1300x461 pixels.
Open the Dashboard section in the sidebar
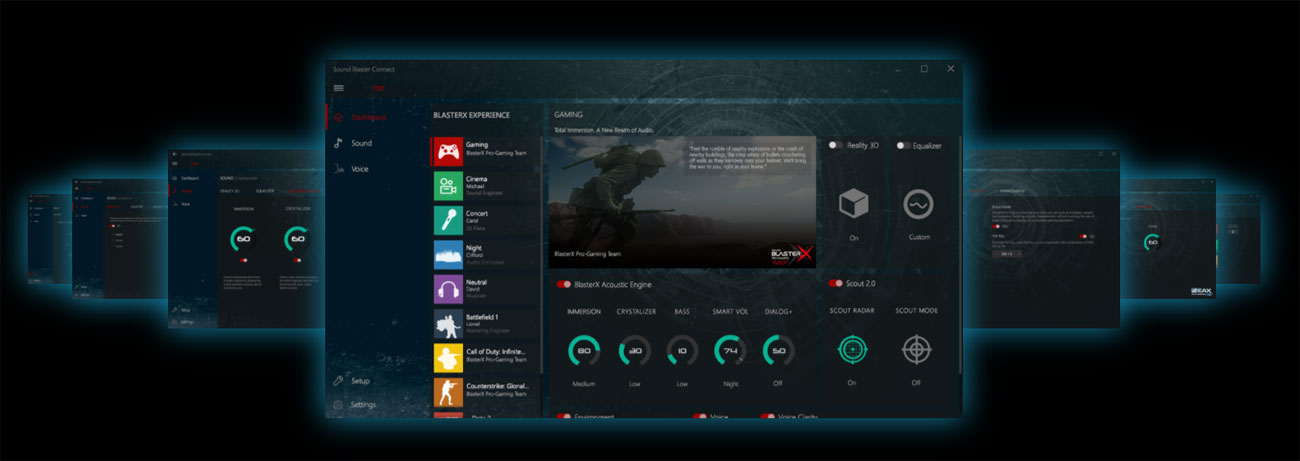369,117
